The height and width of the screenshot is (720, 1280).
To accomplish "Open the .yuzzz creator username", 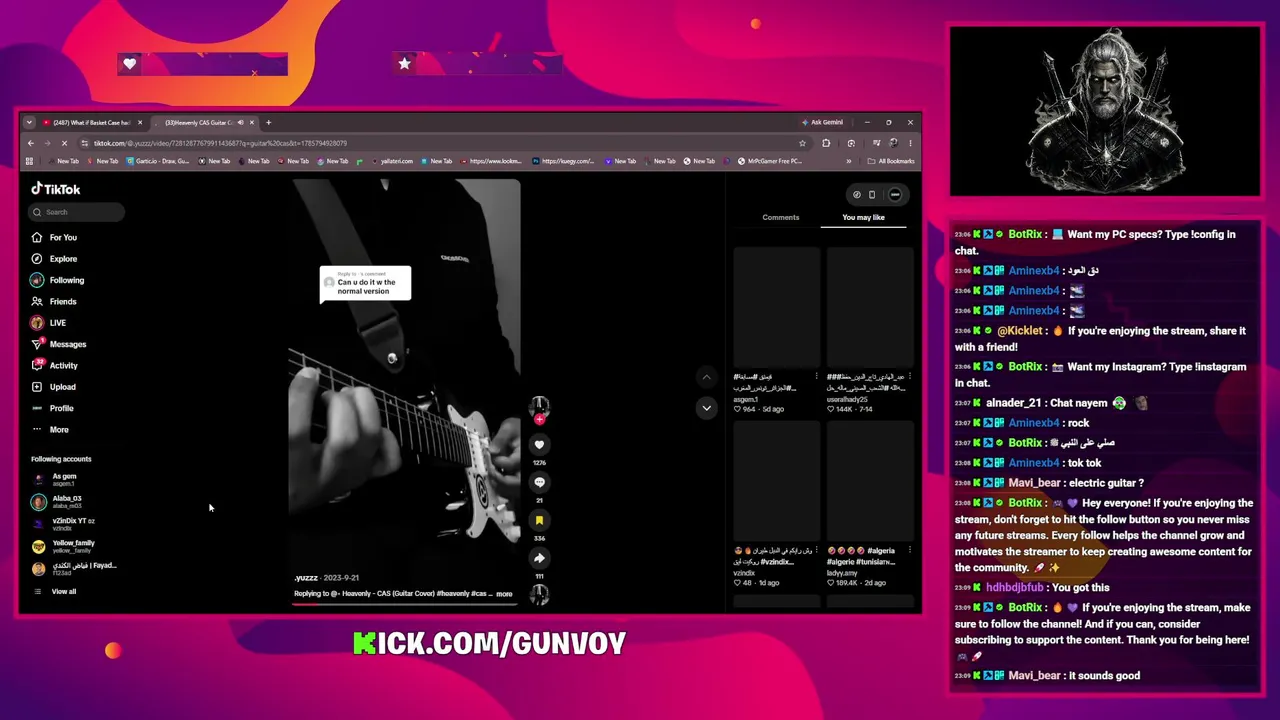I will coord(305,578).
